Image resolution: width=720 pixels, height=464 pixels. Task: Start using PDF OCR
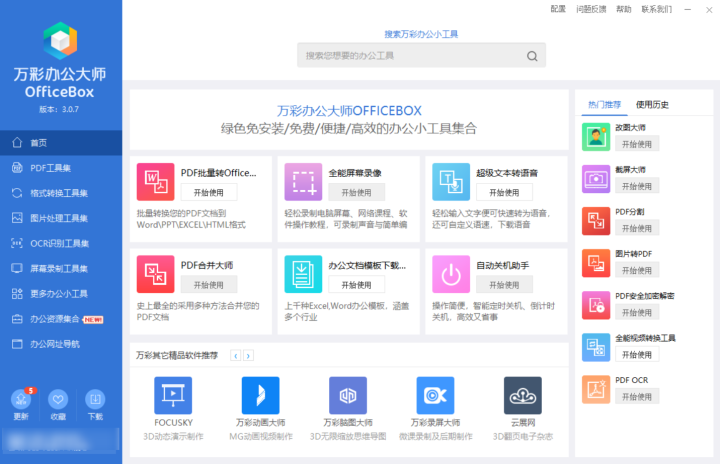637,396
